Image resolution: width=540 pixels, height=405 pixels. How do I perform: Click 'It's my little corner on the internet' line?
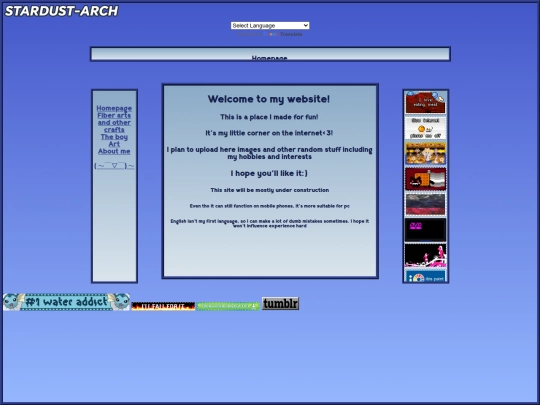[x=269, y=133]
